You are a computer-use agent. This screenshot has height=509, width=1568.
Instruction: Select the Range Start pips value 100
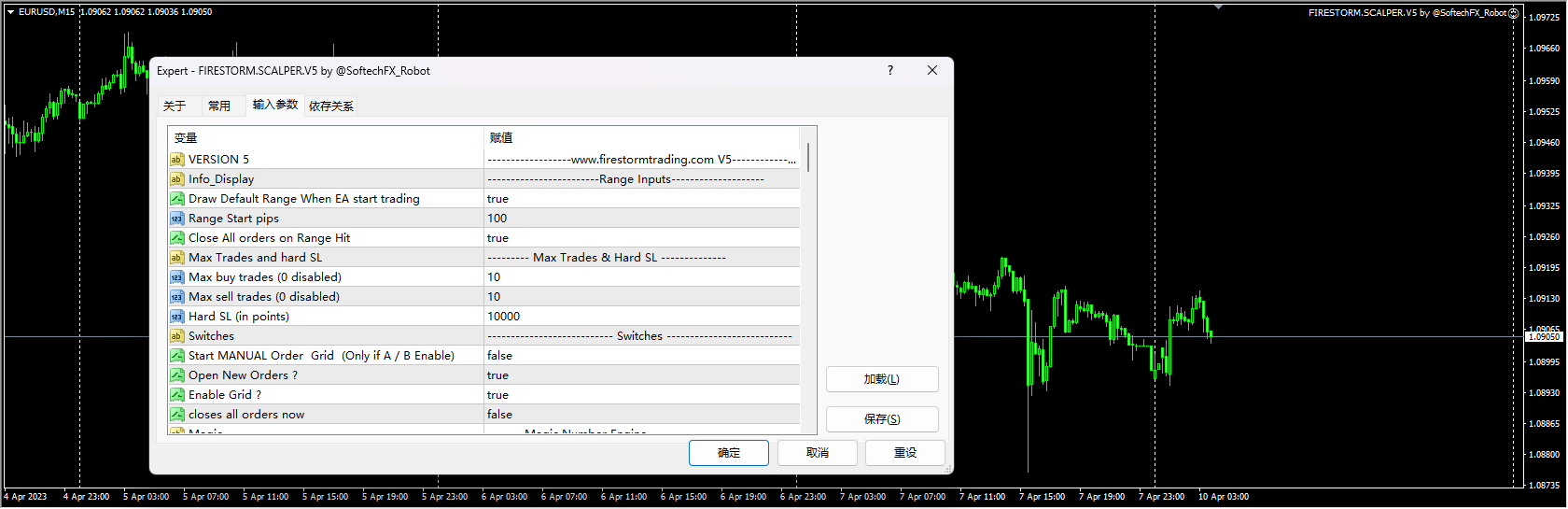[x=642, y=219]
